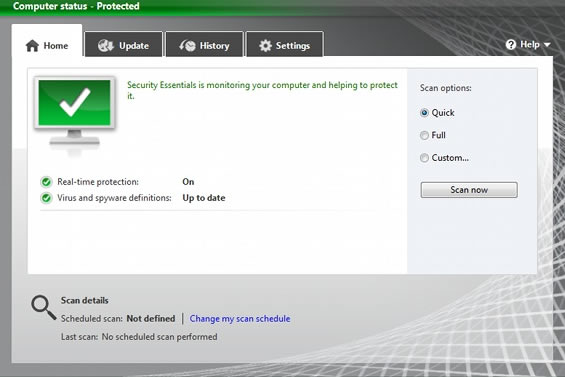The height and width of the screenshot is (377, 565).
Task: Click the "Computer status - Protected" title
Action: coord(76,6)
